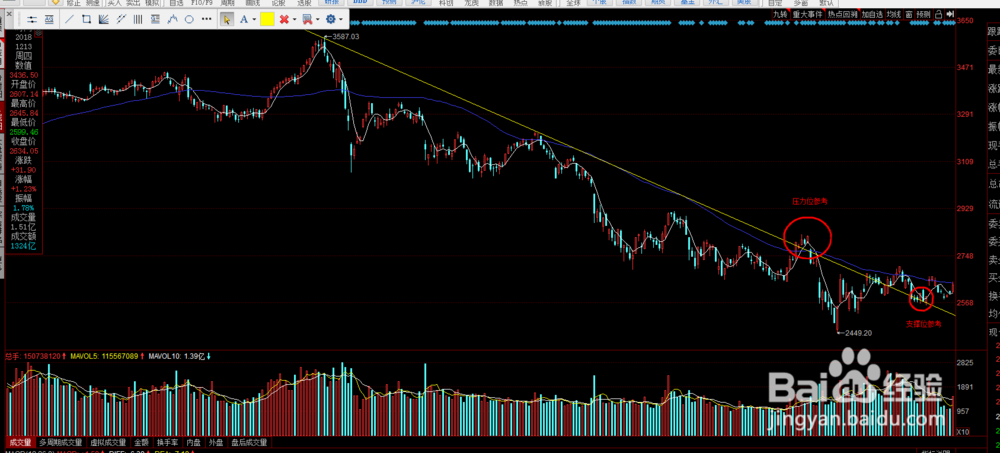Select the measurement ruler drawing tool
This screenshot has width=1000, height=453.
click(155, 19)
